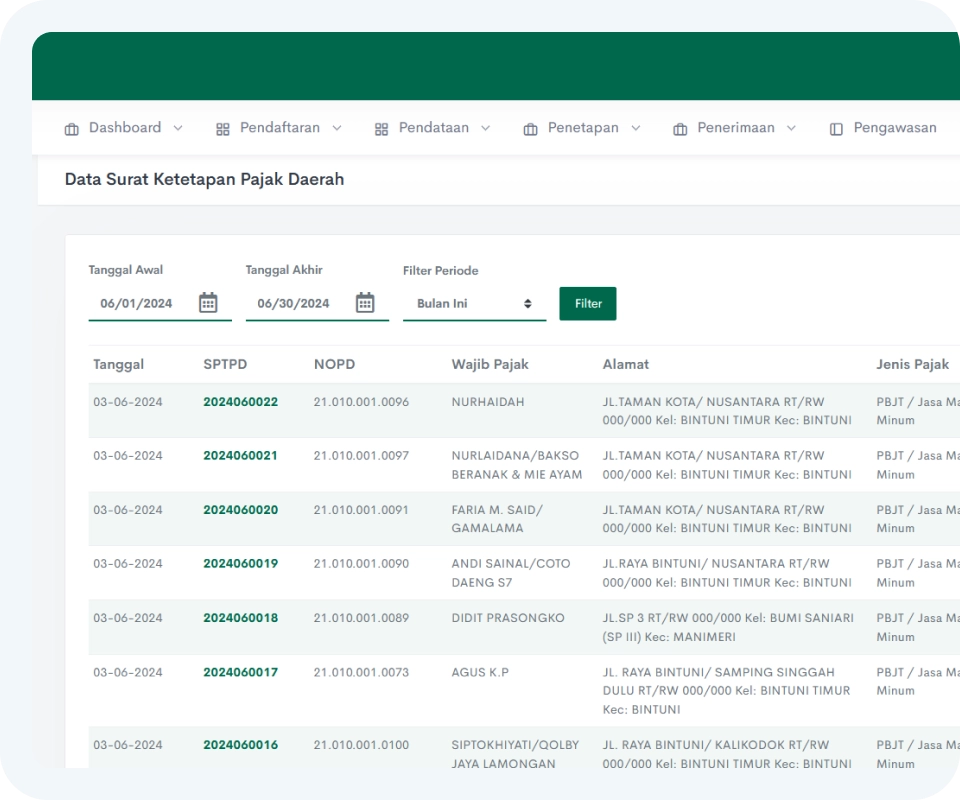Screen dimensions: 960x800
Task: Expand the Penerimaan menu chevron
Action: pyautogui.click(x=791, y=128)
